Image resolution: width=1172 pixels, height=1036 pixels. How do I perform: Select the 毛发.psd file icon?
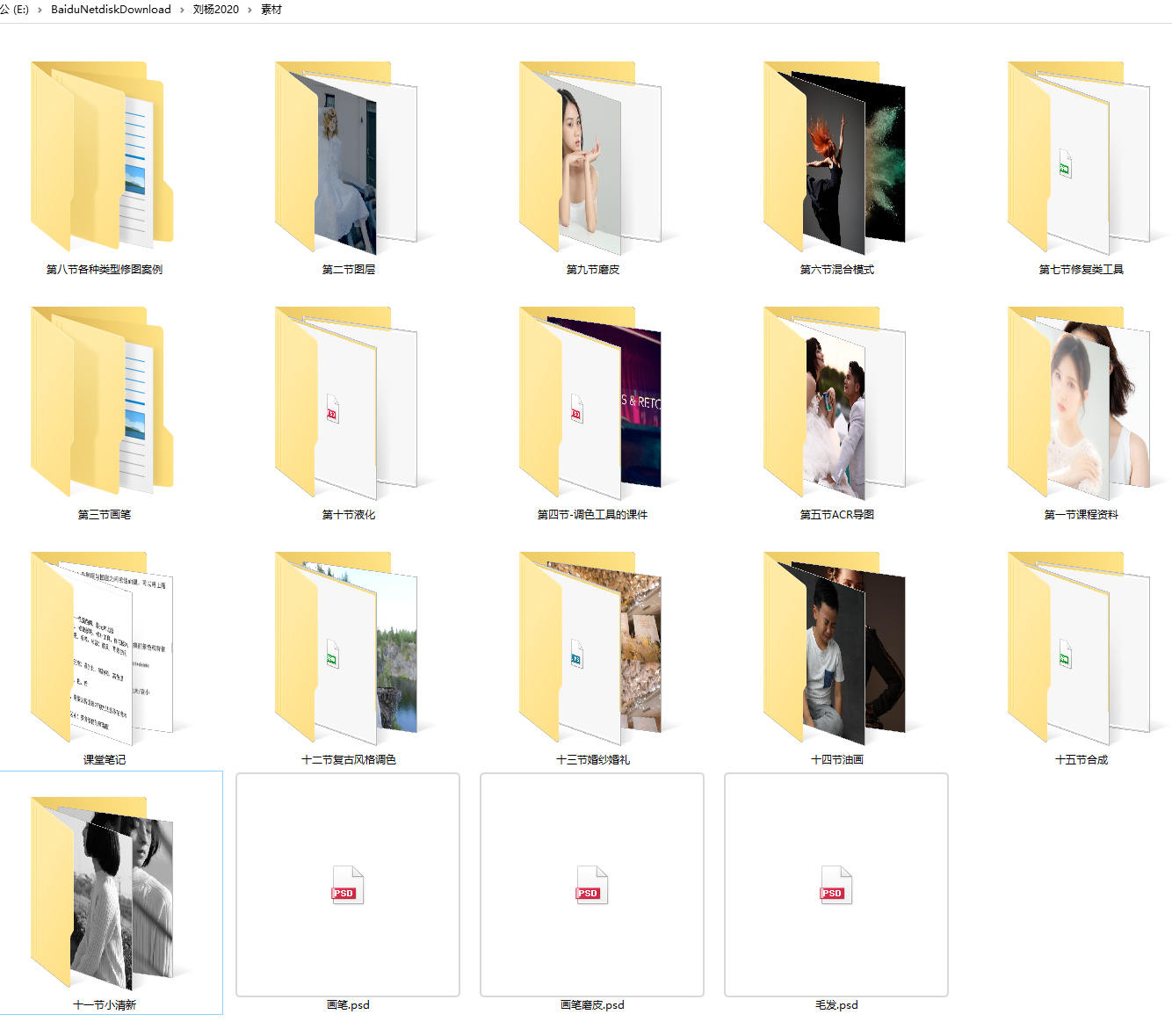coord(836,885)
